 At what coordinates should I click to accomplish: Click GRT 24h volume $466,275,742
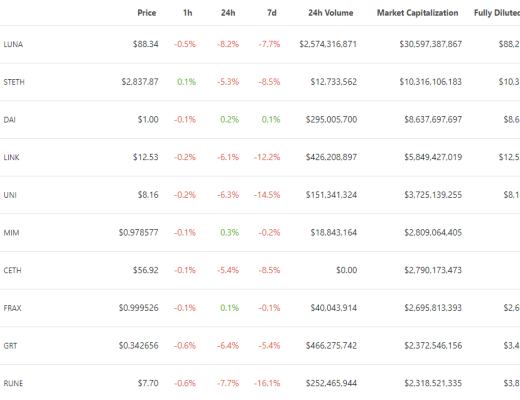click(x=331, y=345)
